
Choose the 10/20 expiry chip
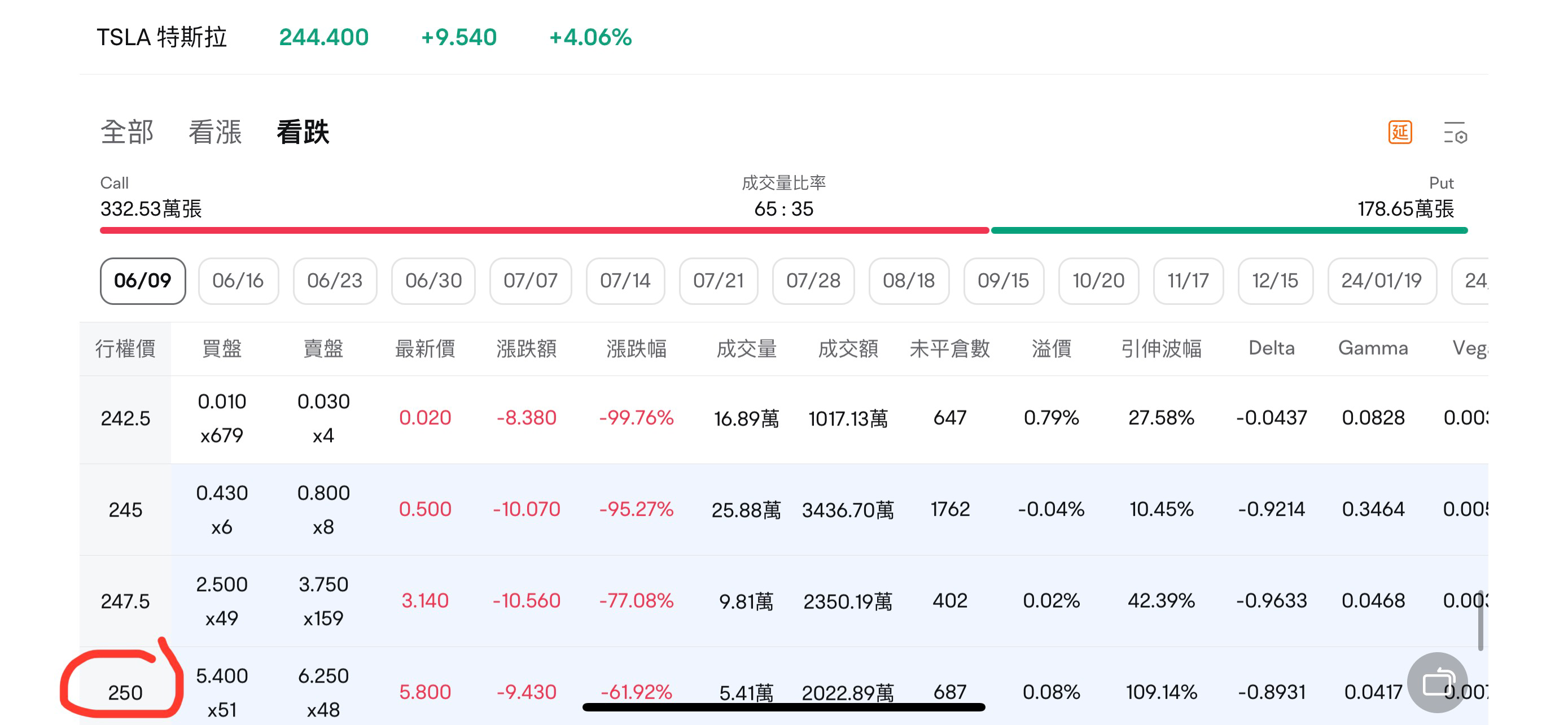[x=1098, y=281]
